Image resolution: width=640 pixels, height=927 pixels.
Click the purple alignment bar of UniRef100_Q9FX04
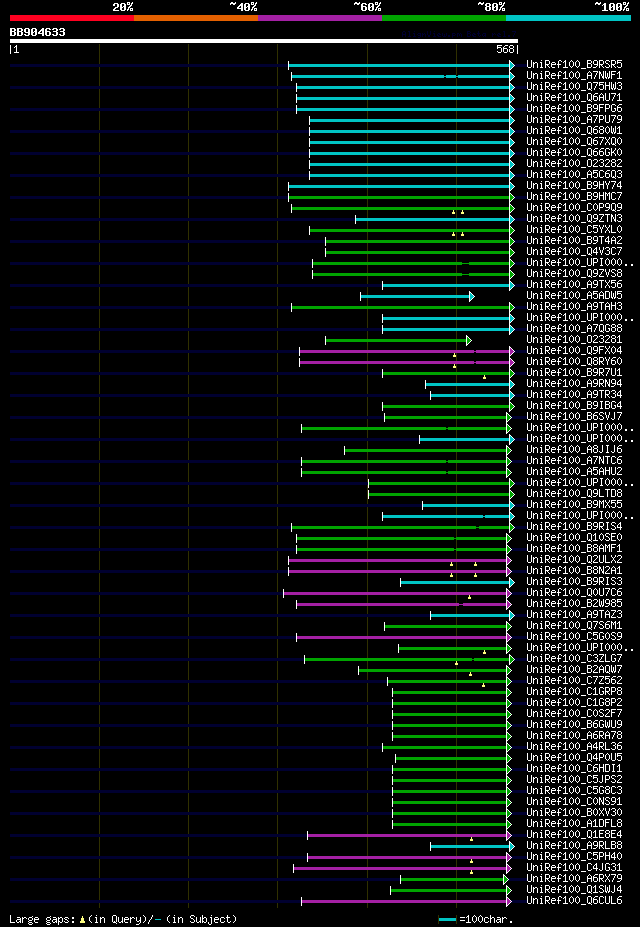[405, 351]
